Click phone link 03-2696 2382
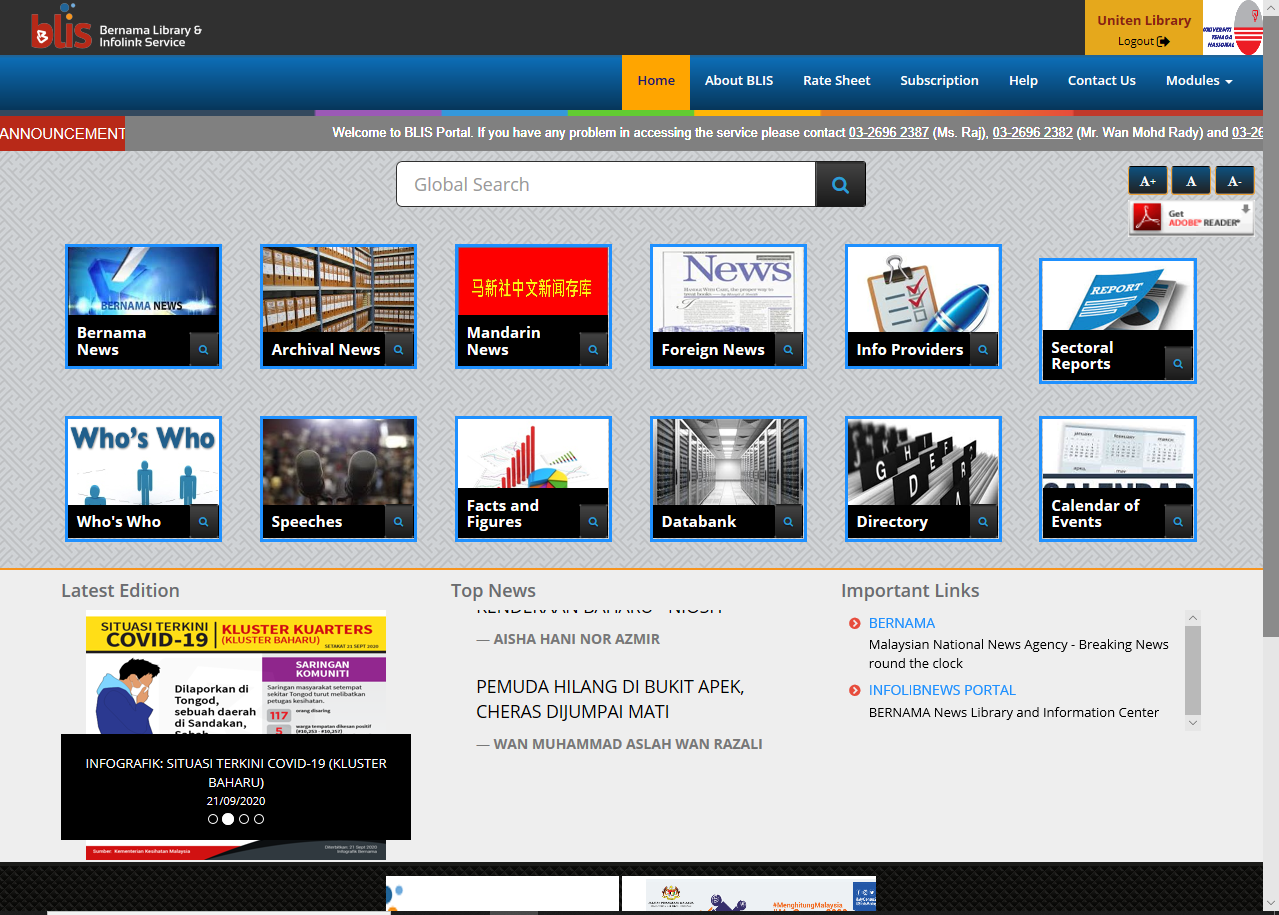The width and height of the screenshot is (1279, 915). click(x=1033, y=132)
